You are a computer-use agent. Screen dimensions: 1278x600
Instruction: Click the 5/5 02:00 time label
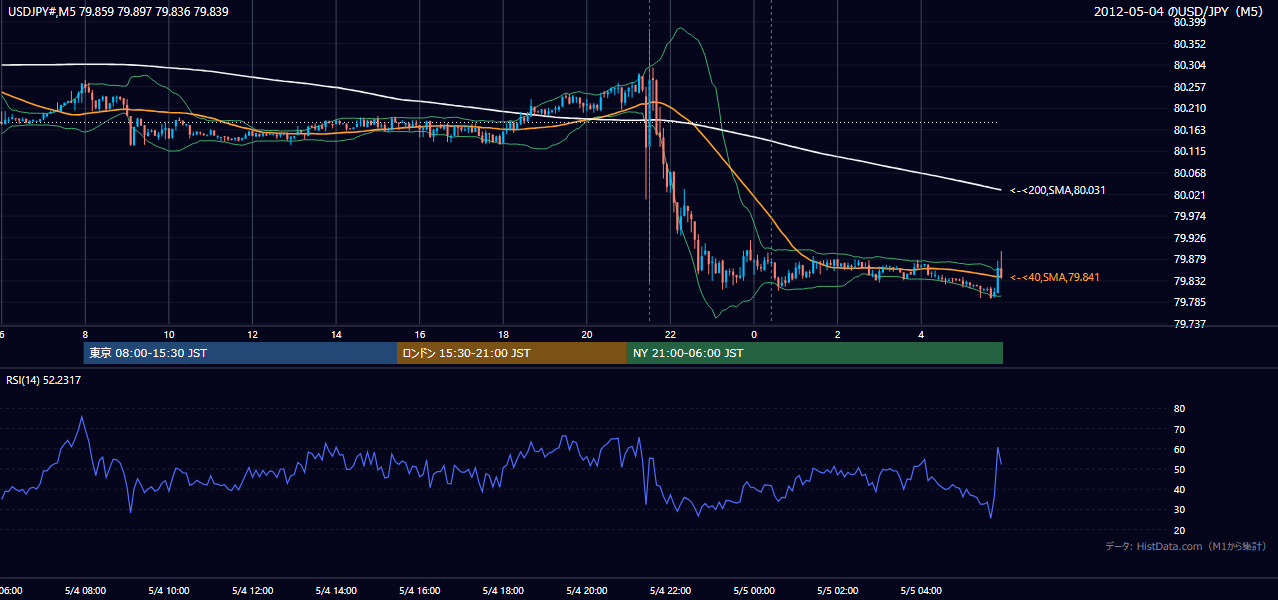(837, 591)
